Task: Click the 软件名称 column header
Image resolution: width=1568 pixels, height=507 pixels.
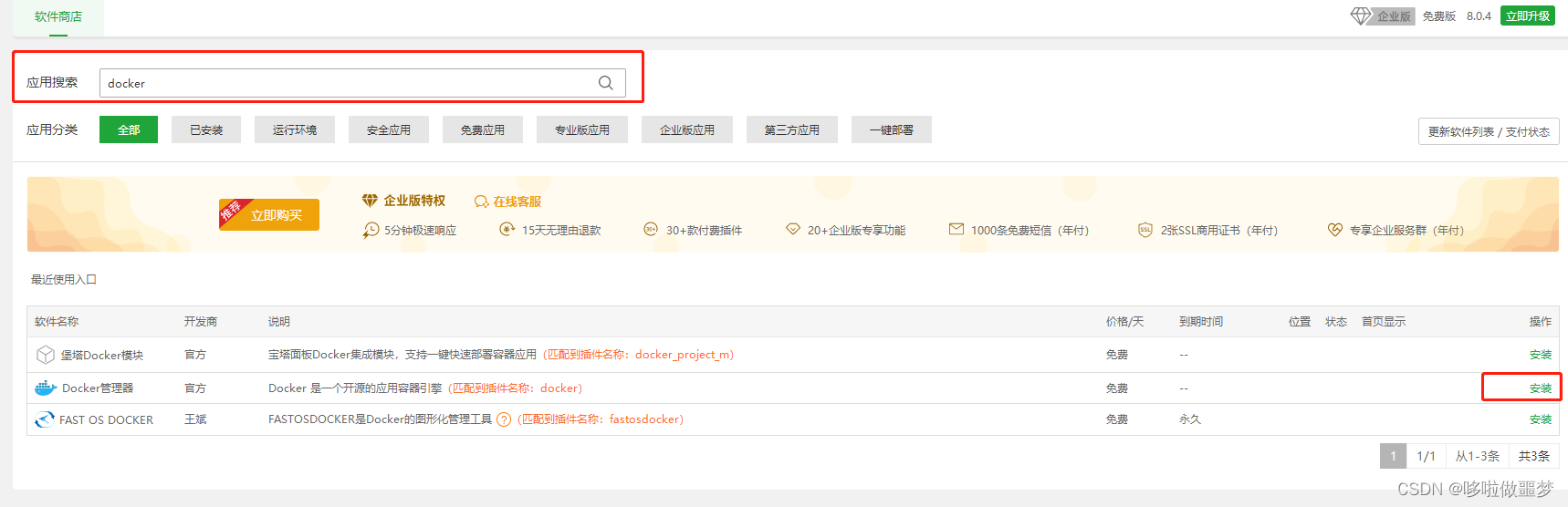Action: pyautogui.click(x=57, y=322)
